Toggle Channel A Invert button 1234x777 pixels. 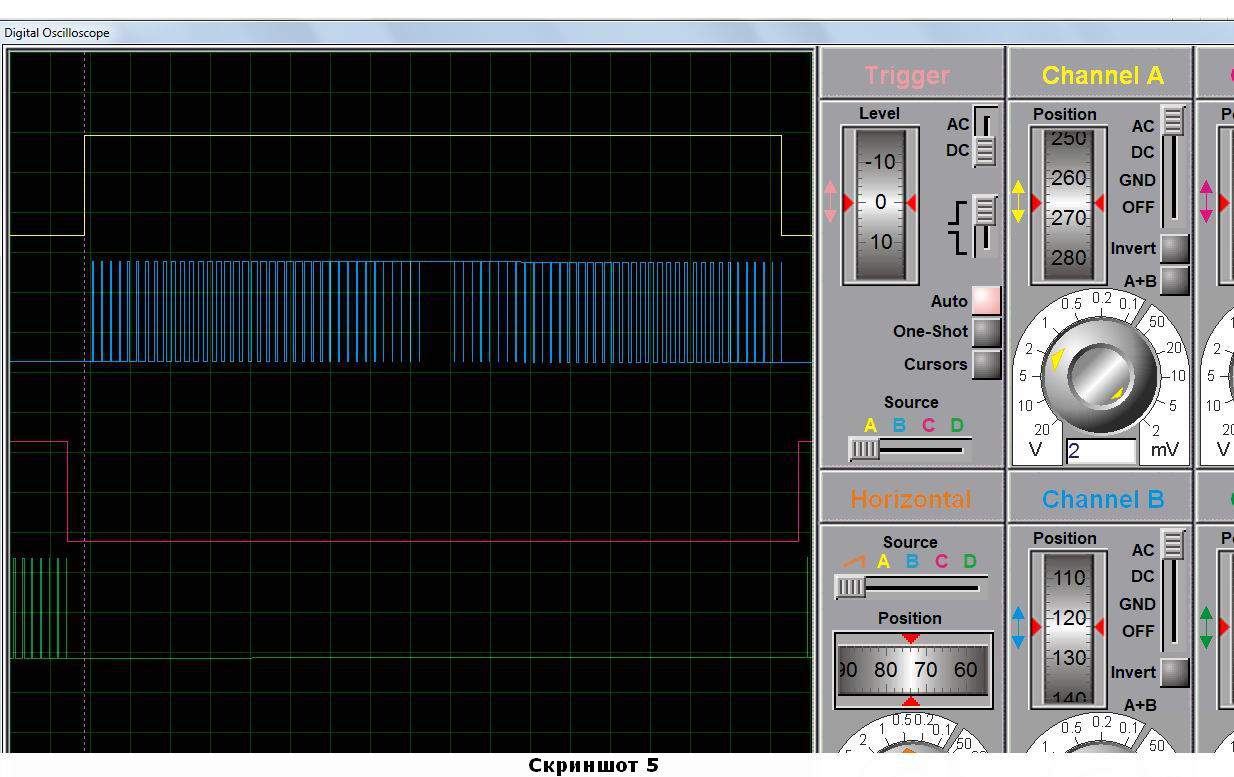pyautogui.click(x=1175, y=248)
